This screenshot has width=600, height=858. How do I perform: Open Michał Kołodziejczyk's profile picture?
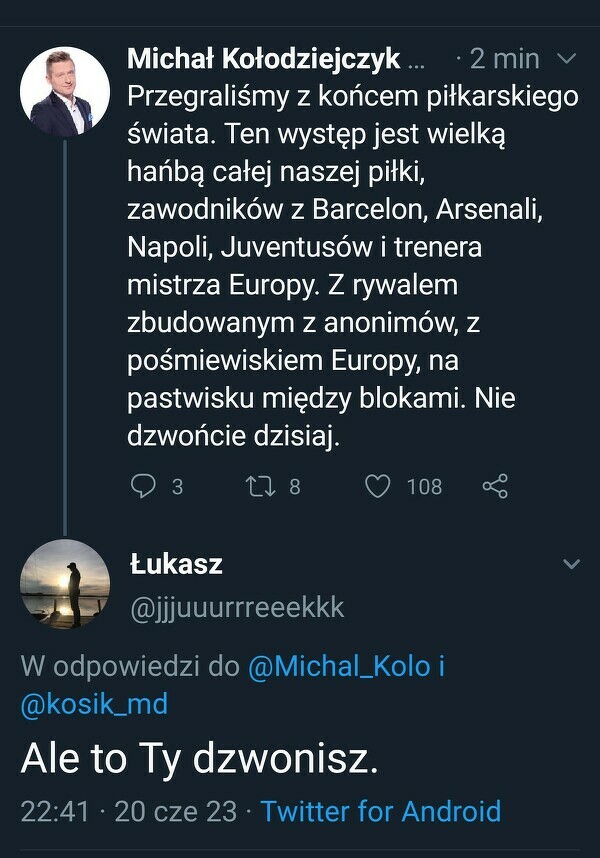tap(65, 91)
